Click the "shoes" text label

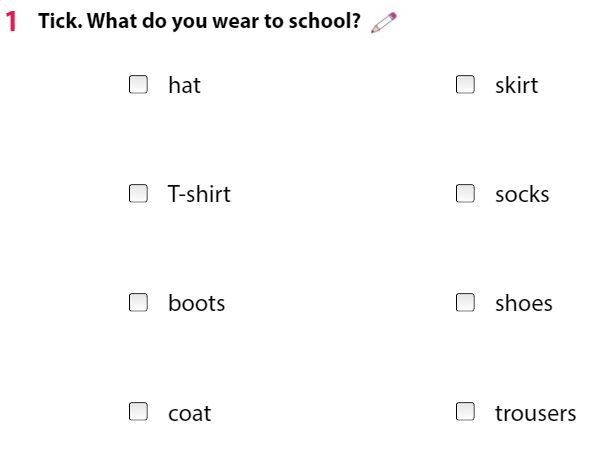523,303
